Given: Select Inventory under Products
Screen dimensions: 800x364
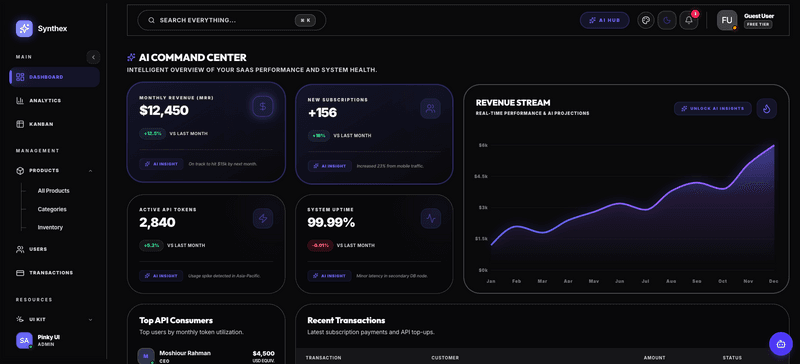Looking at the screenshot, I should click(x=50, y=227).
